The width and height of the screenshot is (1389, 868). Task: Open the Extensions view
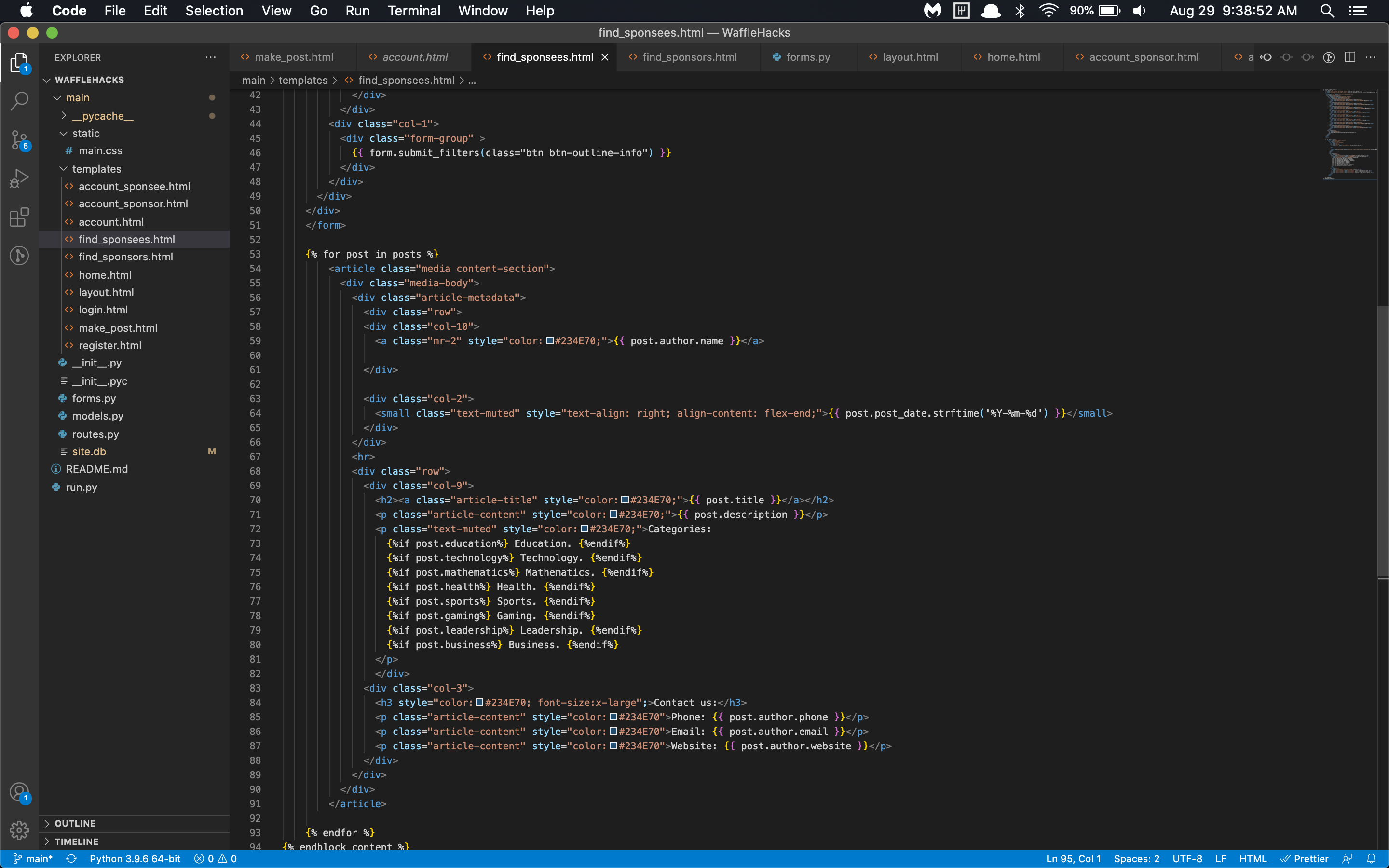(x=19, y=217)
